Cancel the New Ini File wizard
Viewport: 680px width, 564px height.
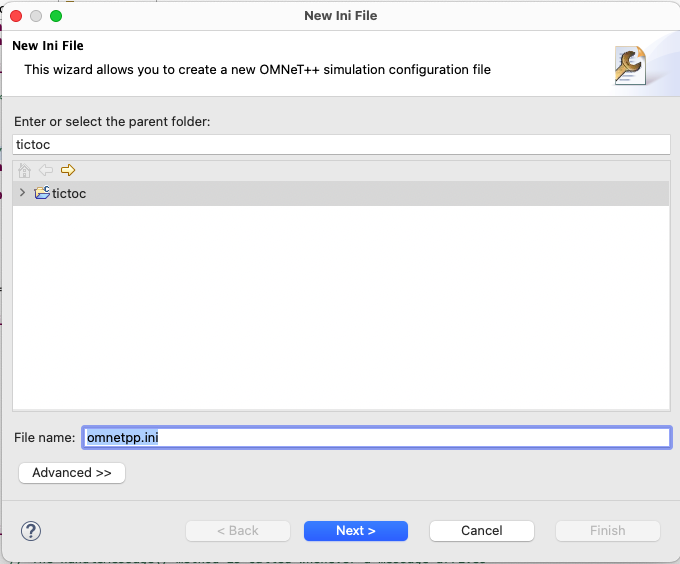[482, 531]
